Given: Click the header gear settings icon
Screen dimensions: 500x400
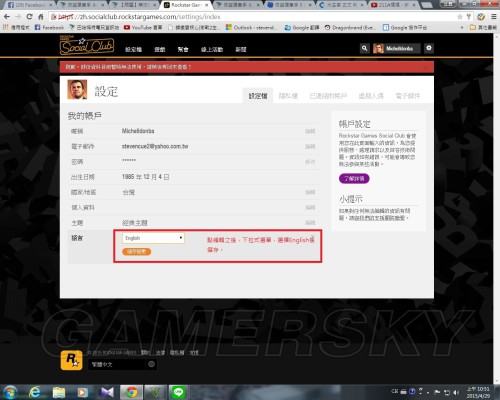Looking at the screenshot, I should (x=429, y=48).
